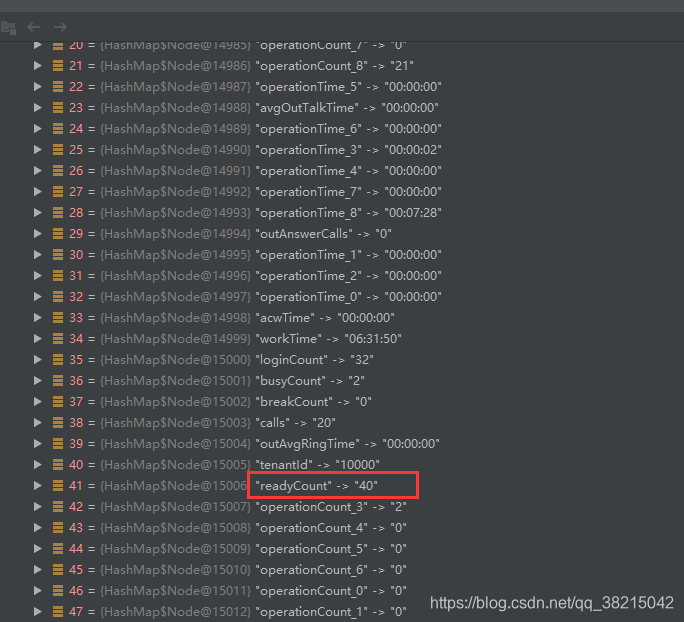Expand node 25 operationTime_3

tap(38, 150)
